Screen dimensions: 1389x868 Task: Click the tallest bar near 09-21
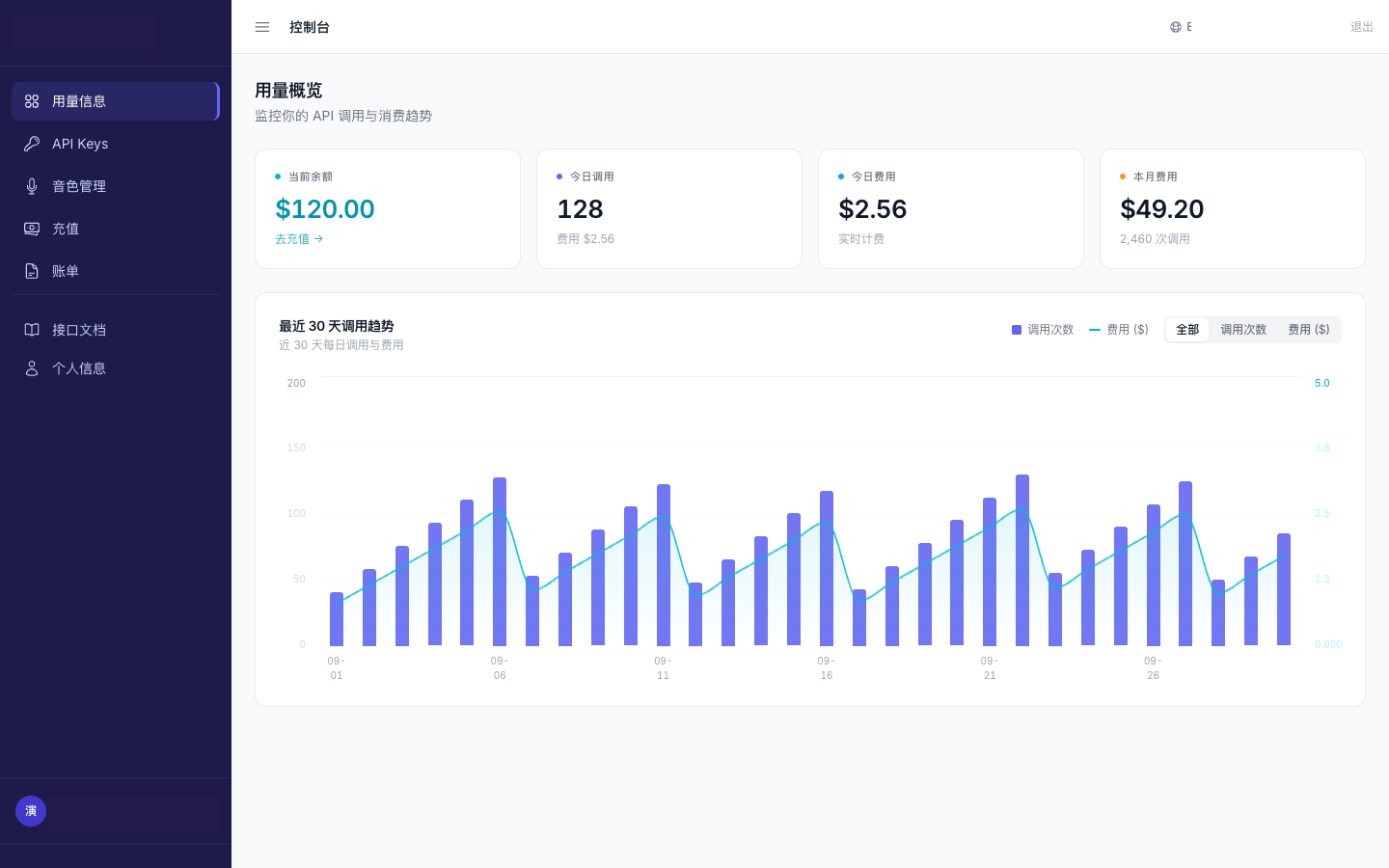[x=1022, y=560]
